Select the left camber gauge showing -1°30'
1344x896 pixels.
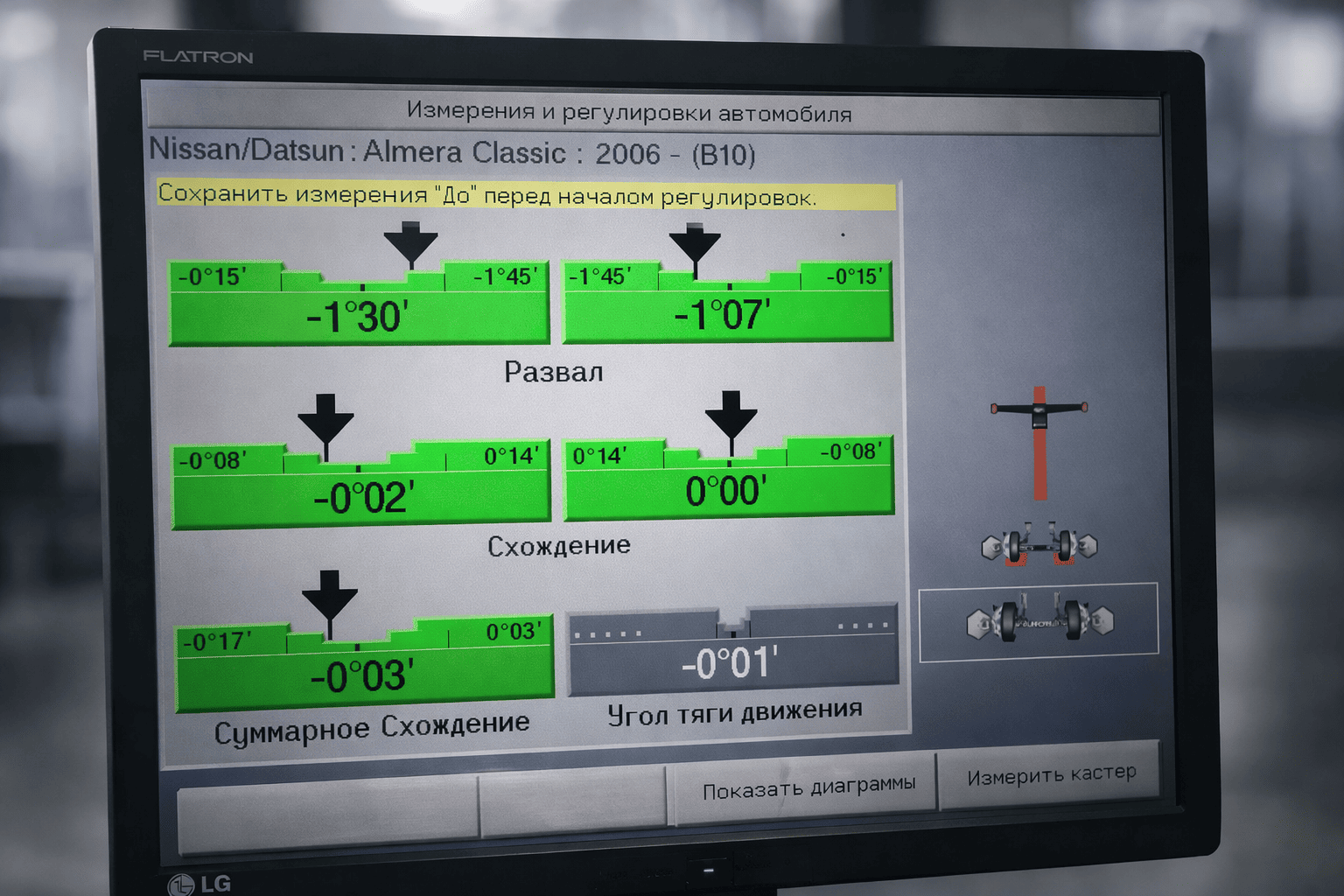coord(359,302)
